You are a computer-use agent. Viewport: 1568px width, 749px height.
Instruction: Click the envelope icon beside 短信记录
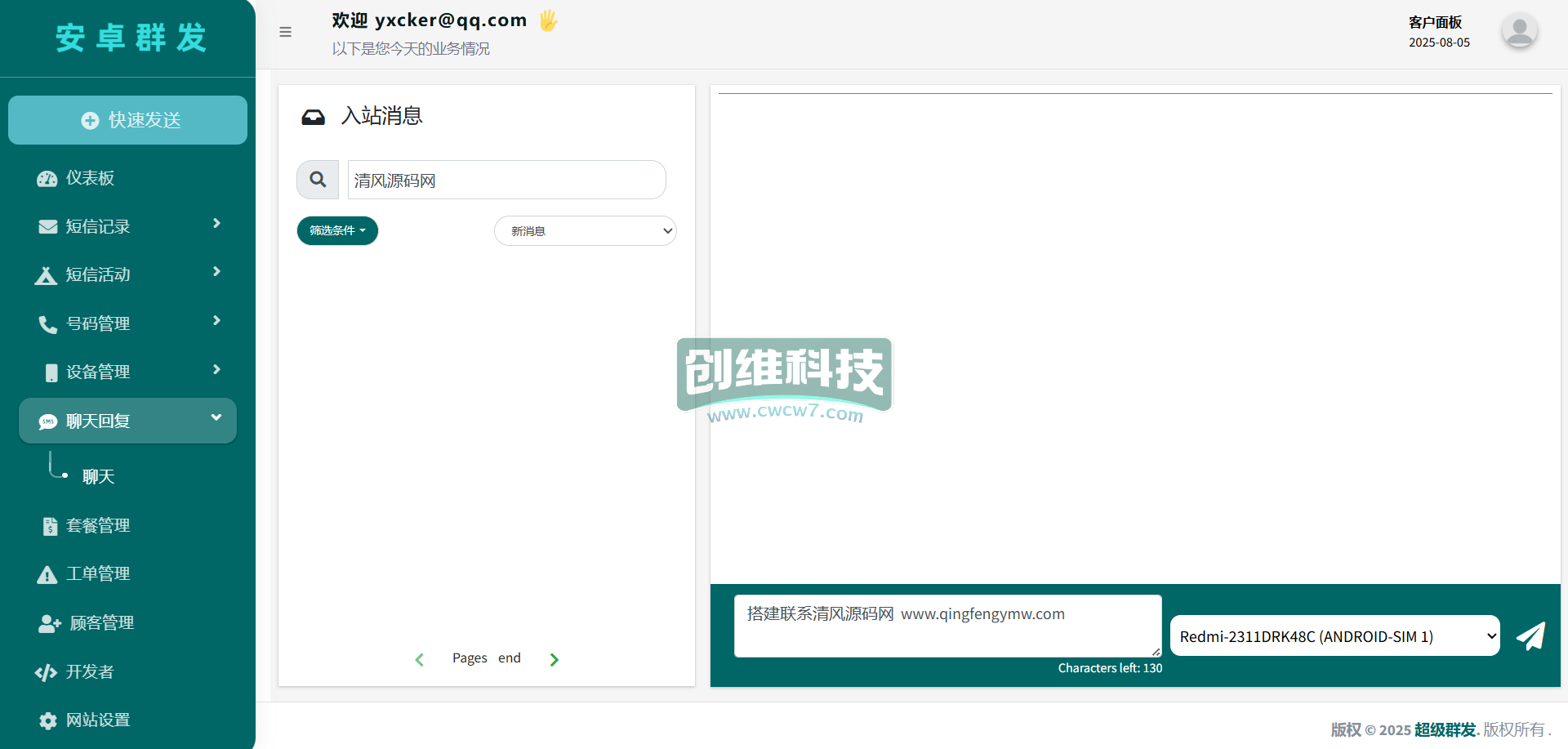(x=47, y=226)
